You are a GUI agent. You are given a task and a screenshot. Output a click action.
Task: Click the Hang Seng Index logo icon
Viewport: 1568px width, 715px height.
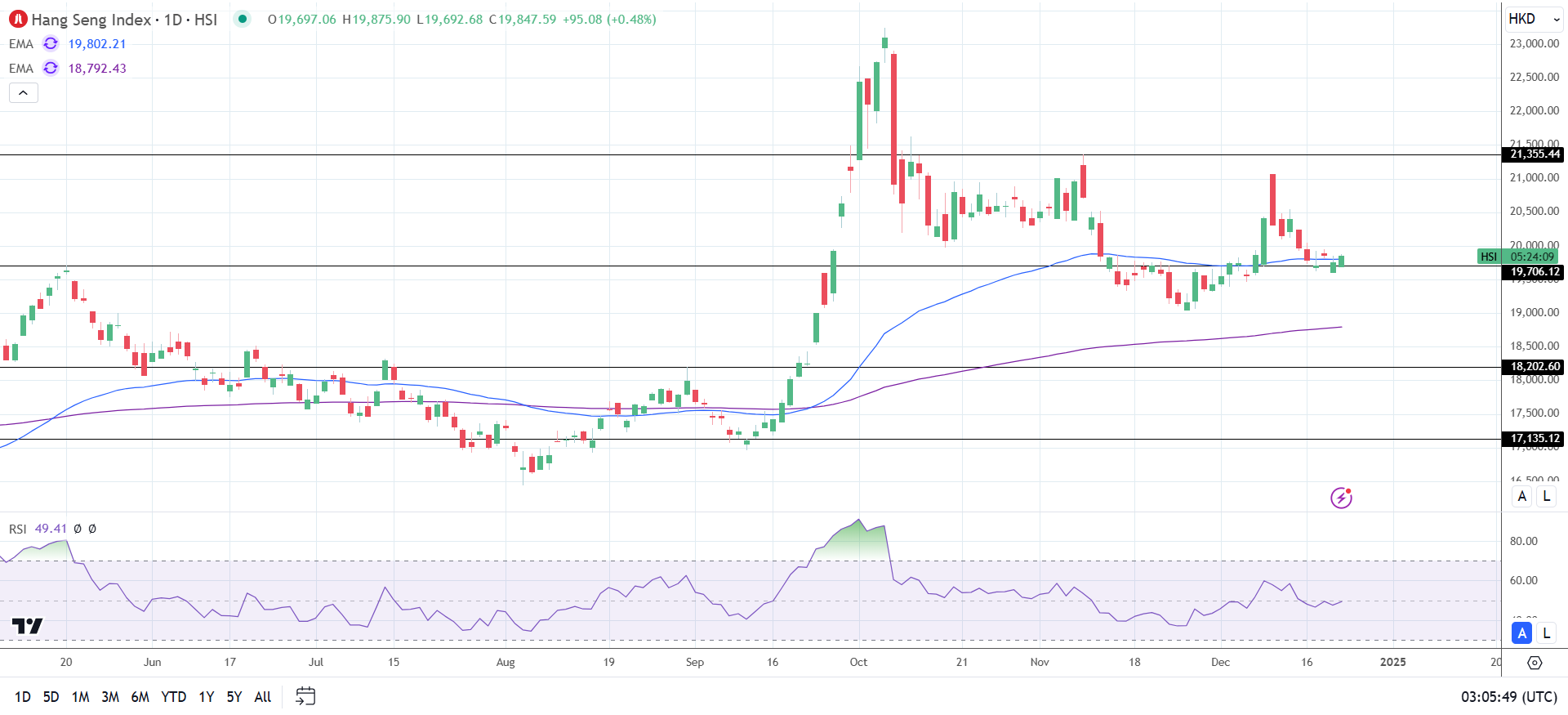point(18,19)
